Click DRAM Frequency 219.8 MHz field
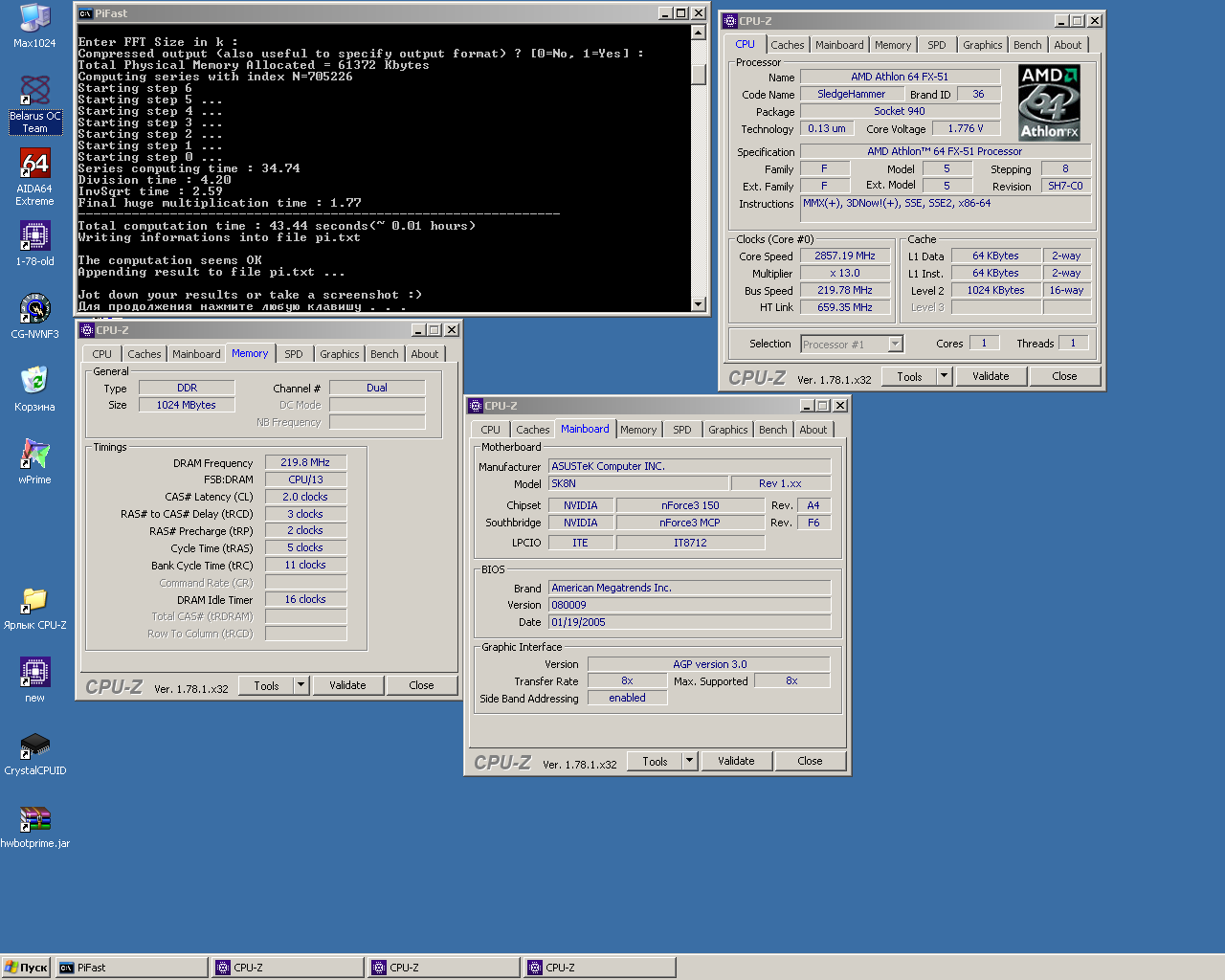1225x980 pixels. click(x=305, y=462)
